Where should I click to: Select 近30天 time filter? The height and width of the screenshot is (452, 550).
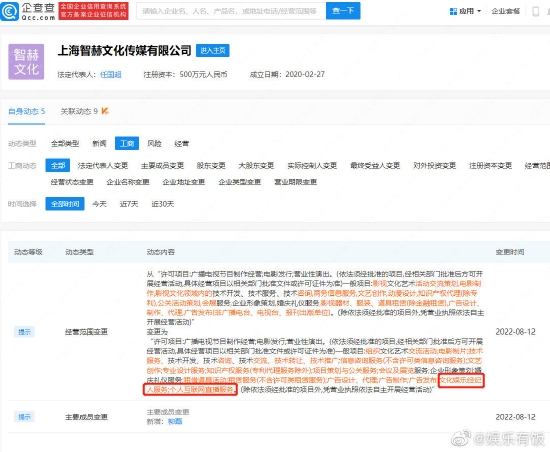pyautogui.click(x=162, y=204)
